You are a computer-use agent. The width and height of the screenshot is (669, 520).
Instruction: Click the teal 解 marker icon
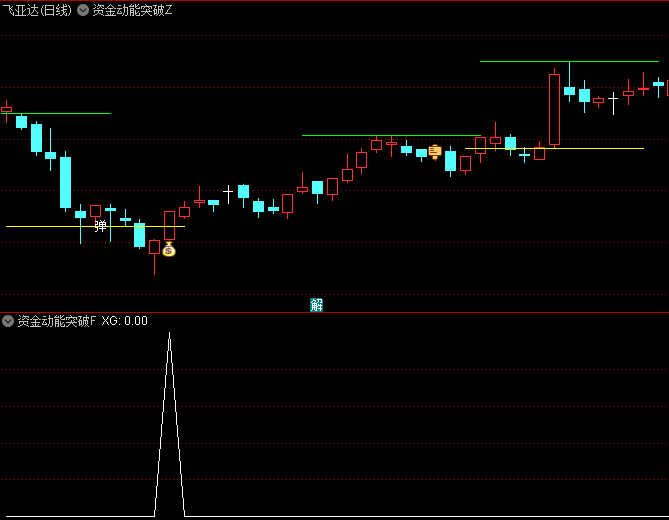[x=317, y=305]
